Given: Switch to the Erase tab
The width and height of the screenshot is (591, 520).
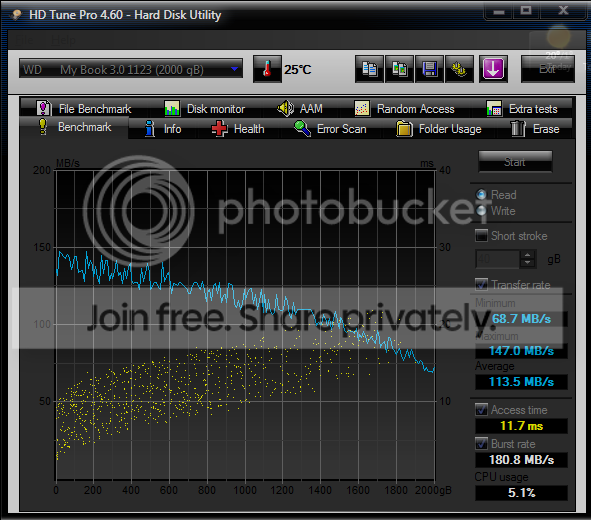Looking at the screenshot, I should point(535,129).
